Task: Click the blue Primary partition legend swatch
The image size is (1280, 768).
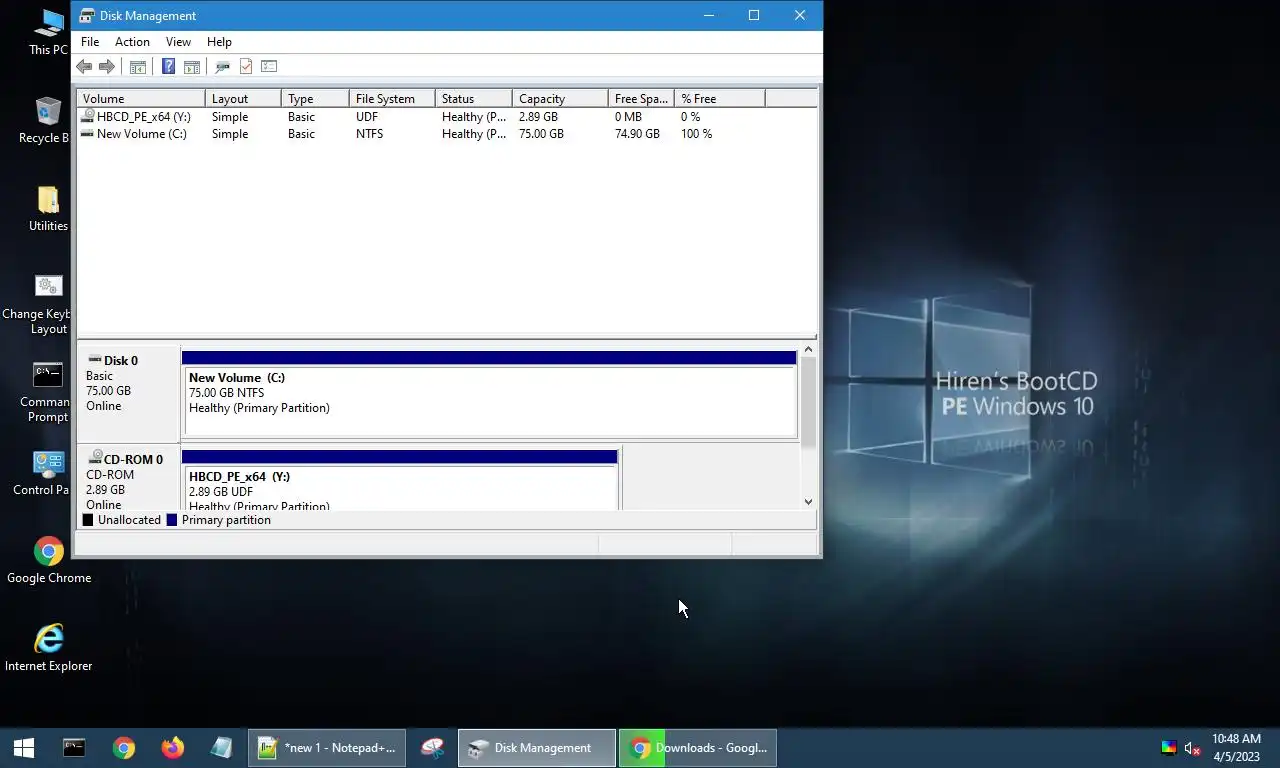Action: 172,520
